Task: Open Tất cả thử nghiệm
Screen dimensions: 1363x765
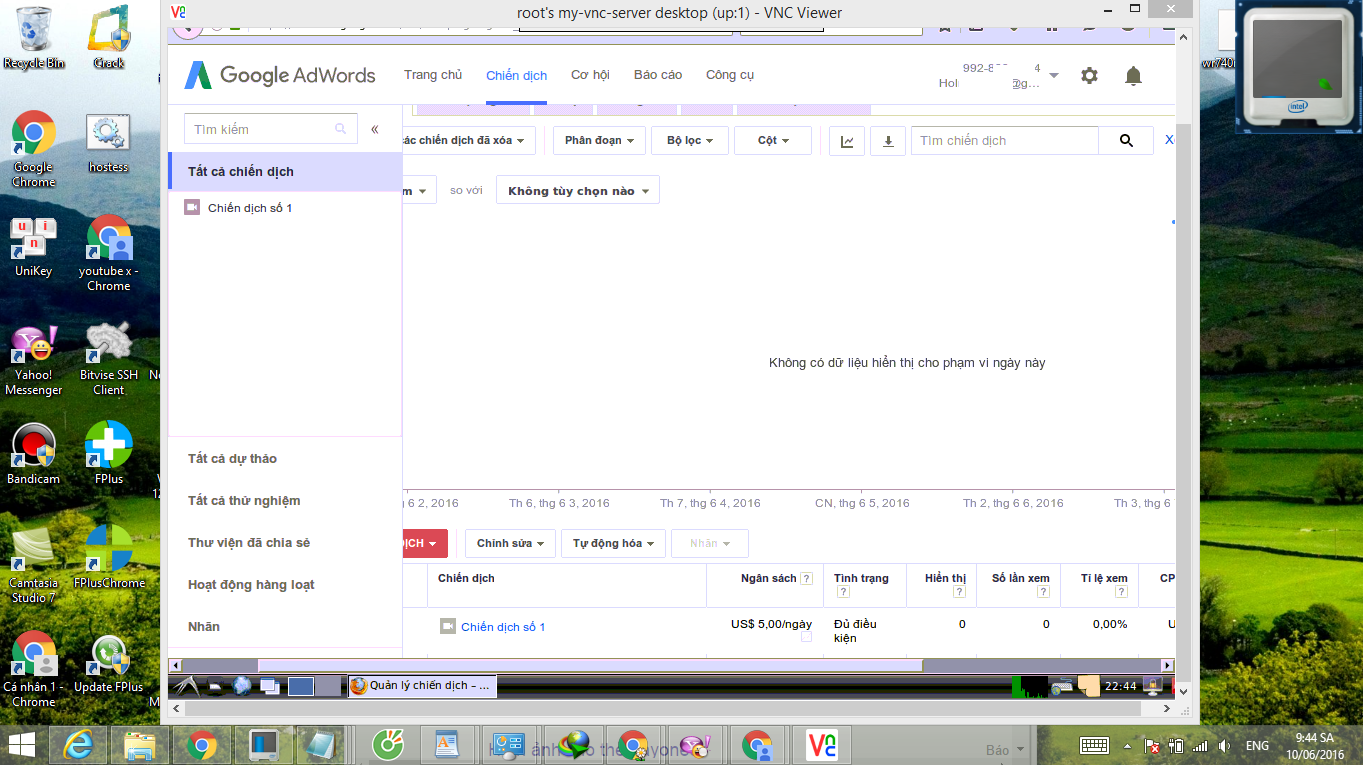Action: [x=244, y=501]
